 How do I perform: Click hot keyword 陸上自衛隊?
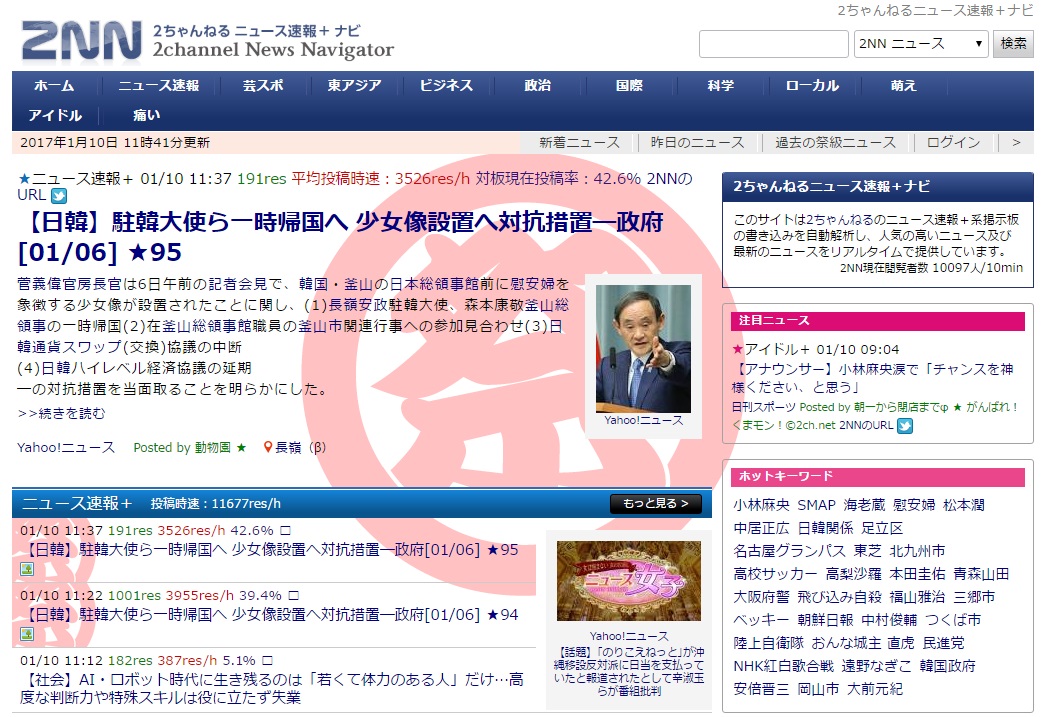tap(768, 643)
